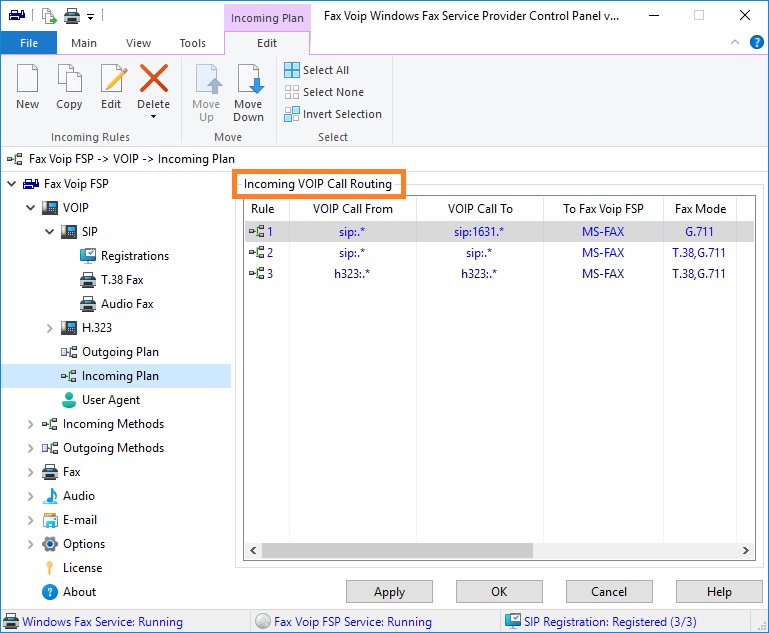Click SIP Registration status in status bar
Screen dimensions: 769x633
tap(610, 622)
